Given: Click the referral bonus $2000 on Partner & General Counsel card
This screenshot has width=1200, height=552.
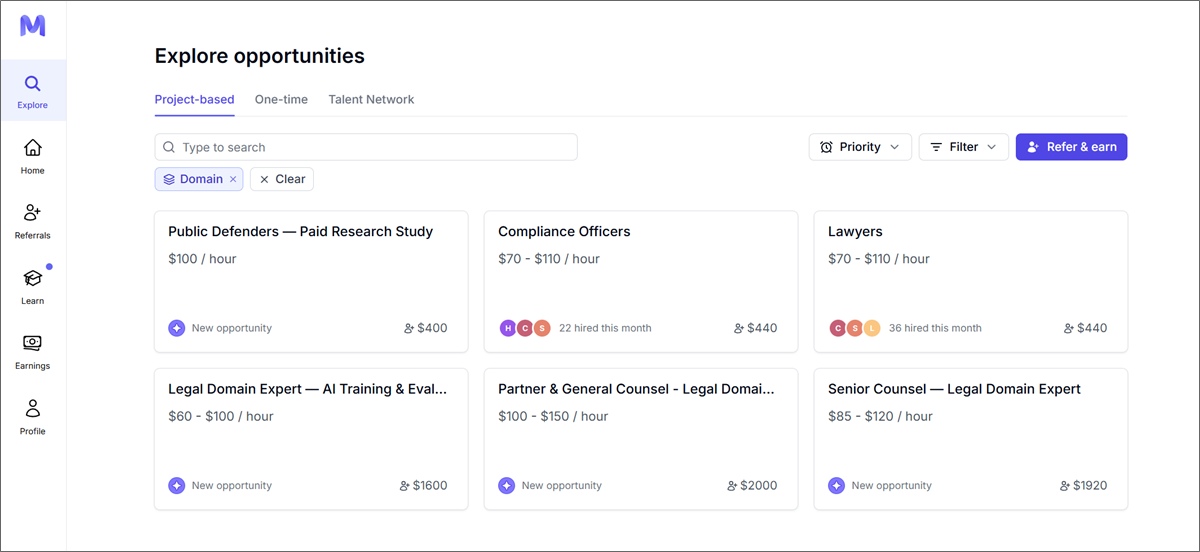Looking at the screenshot, I should [x=752, y=486].
